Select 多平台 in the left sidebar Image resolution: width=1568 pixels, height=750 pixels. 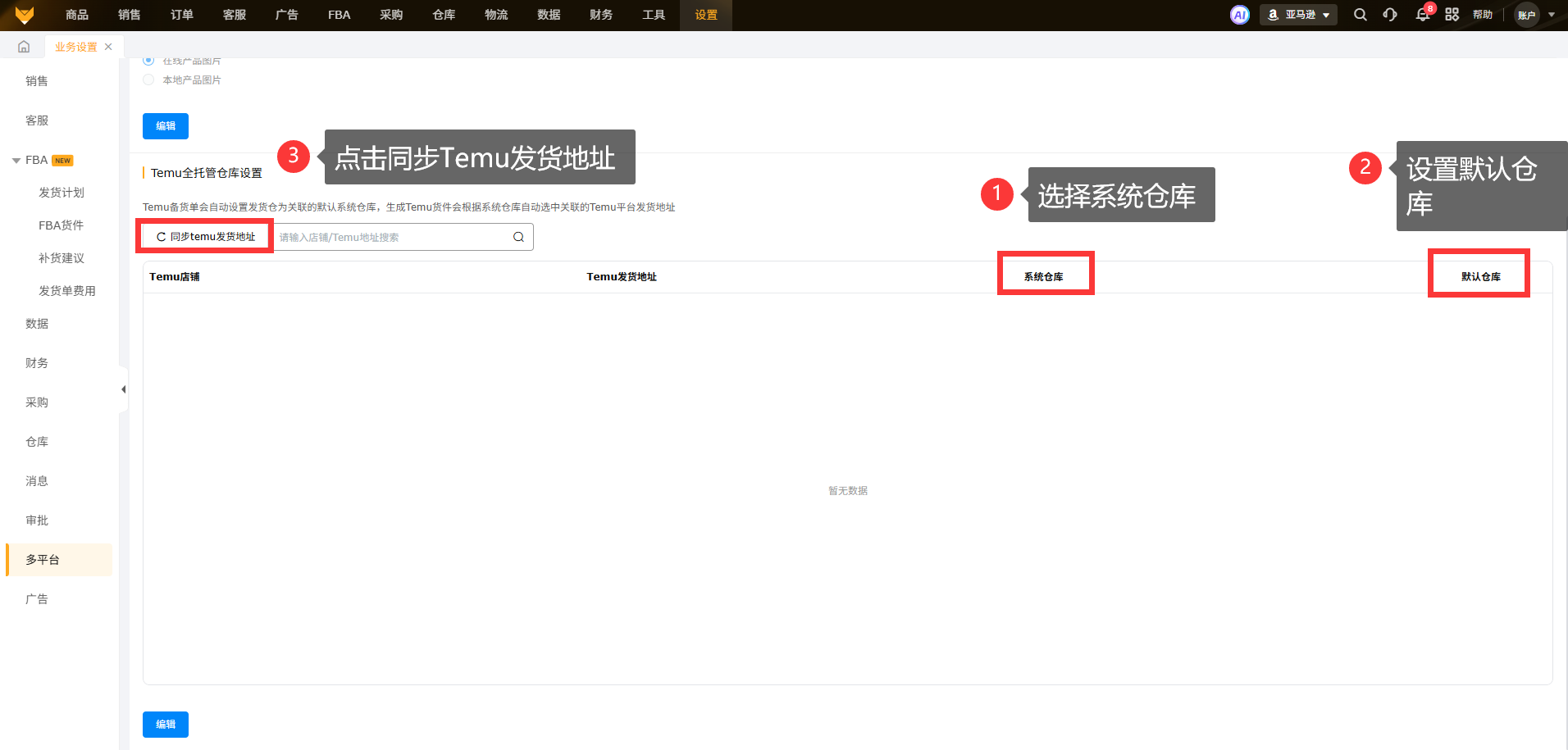pyautogui.click(x=59, y=560)
